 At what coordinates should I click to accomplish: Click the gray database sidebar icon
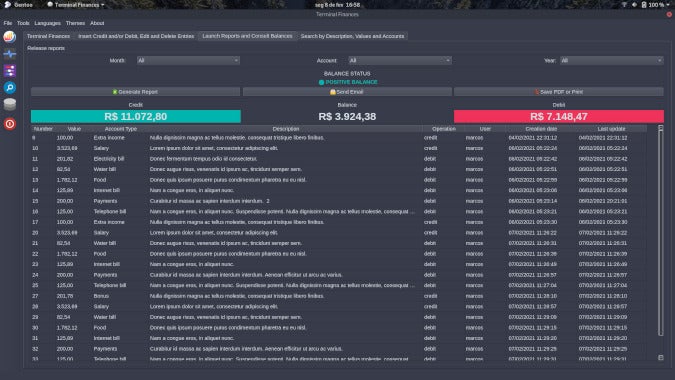click(x=9, y=105)
